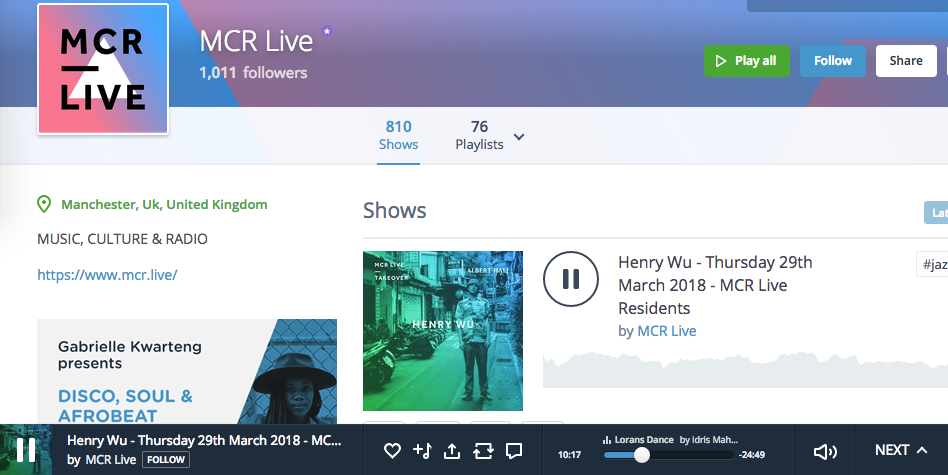This screenshot has width=948, height=475.
Task: Open the https://www.mcr.live/ link
Action: pos(107,274)
